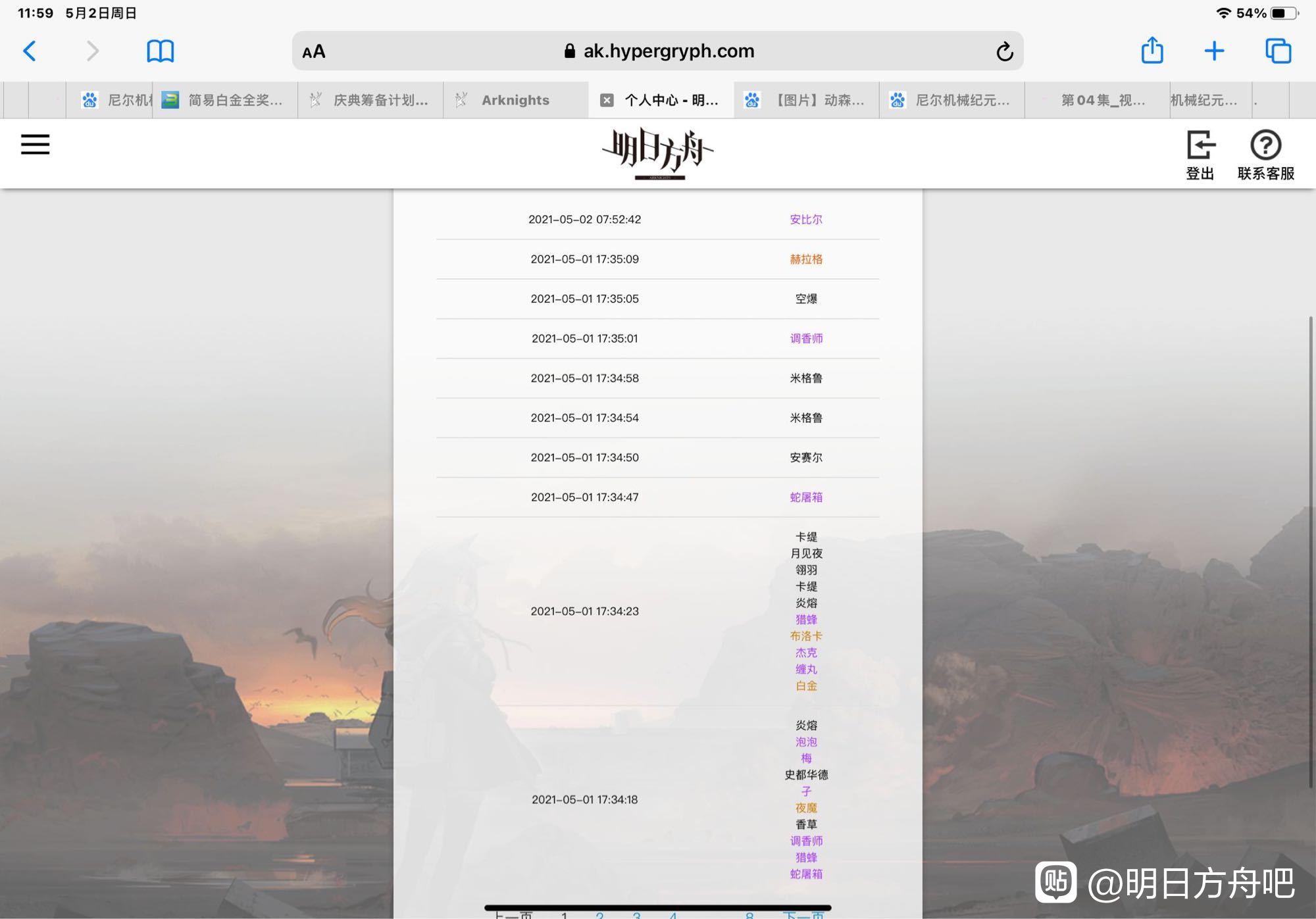Tap the Safari forward arrow
1316x919 pixels.
click(92, 51)
